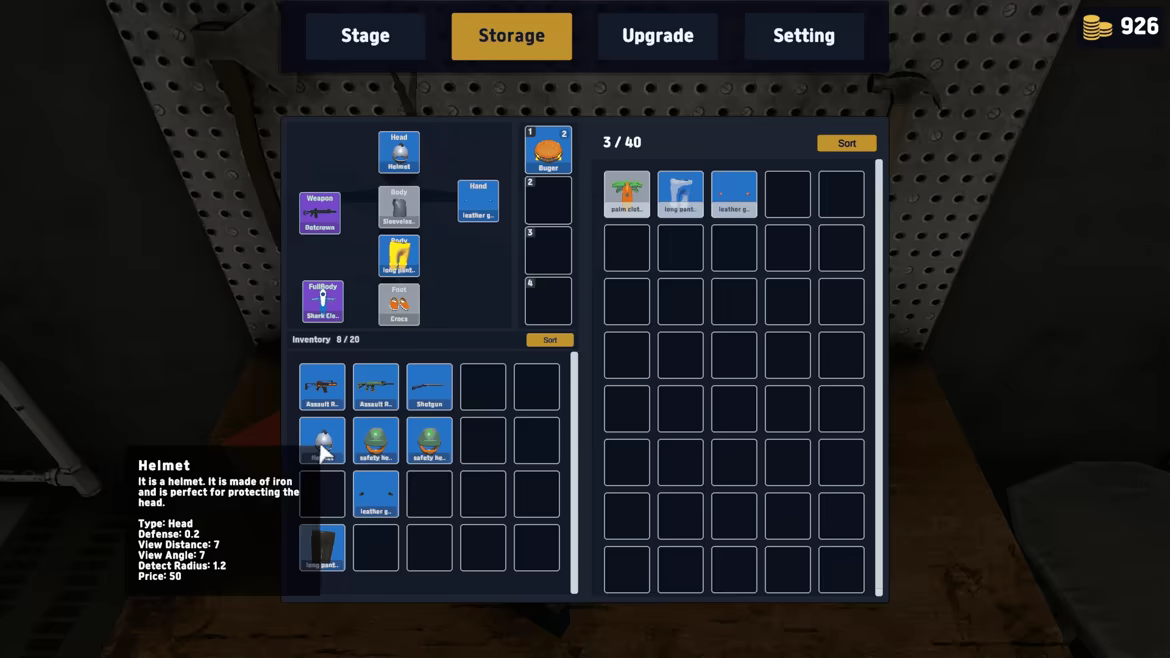Pick the leather gloves in the Hand slot
This screenshot has width=1170, height=658.
pos(478,201)
